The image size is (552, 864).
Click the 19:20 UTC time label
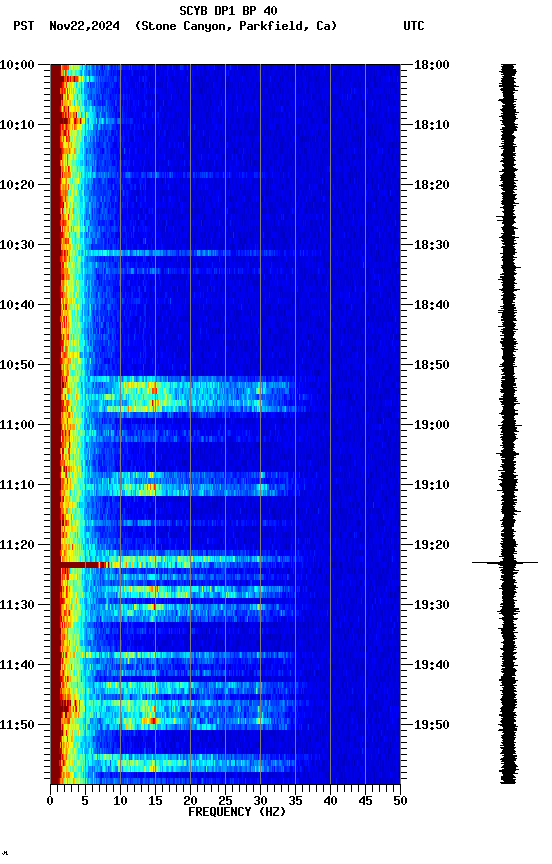point(432,546)
